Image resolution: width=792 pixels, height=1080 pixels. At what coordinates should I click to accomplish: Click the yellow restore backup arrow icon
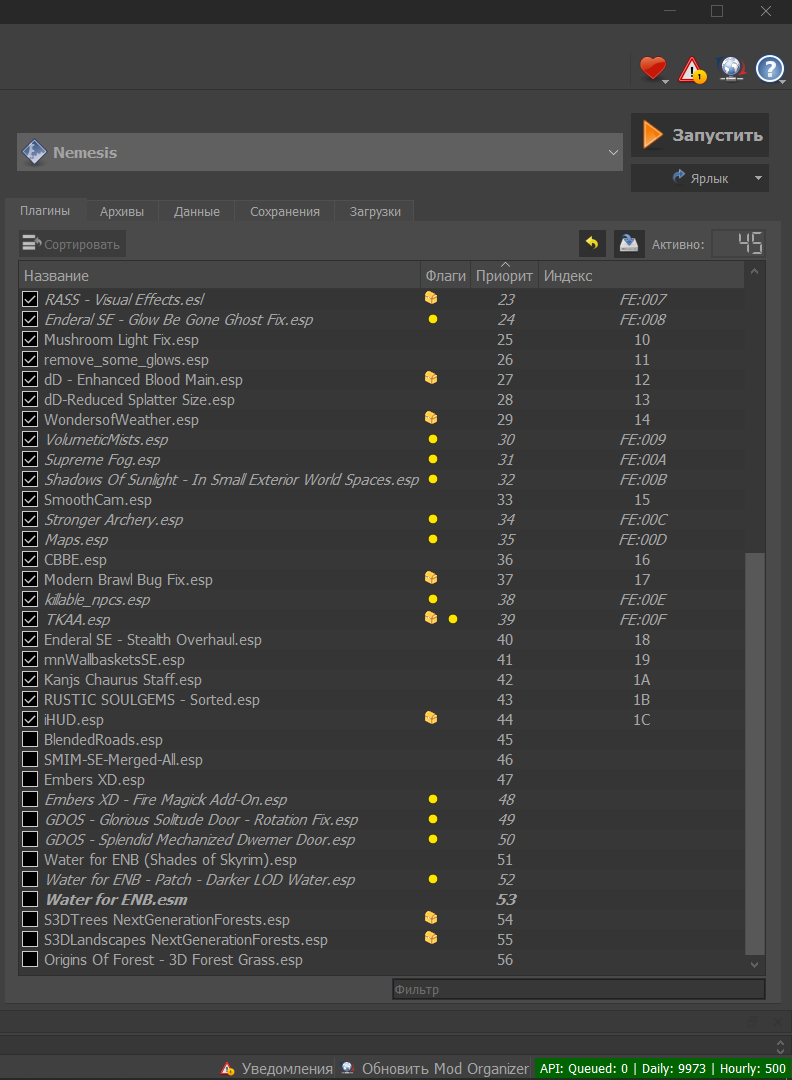[592, 243]
